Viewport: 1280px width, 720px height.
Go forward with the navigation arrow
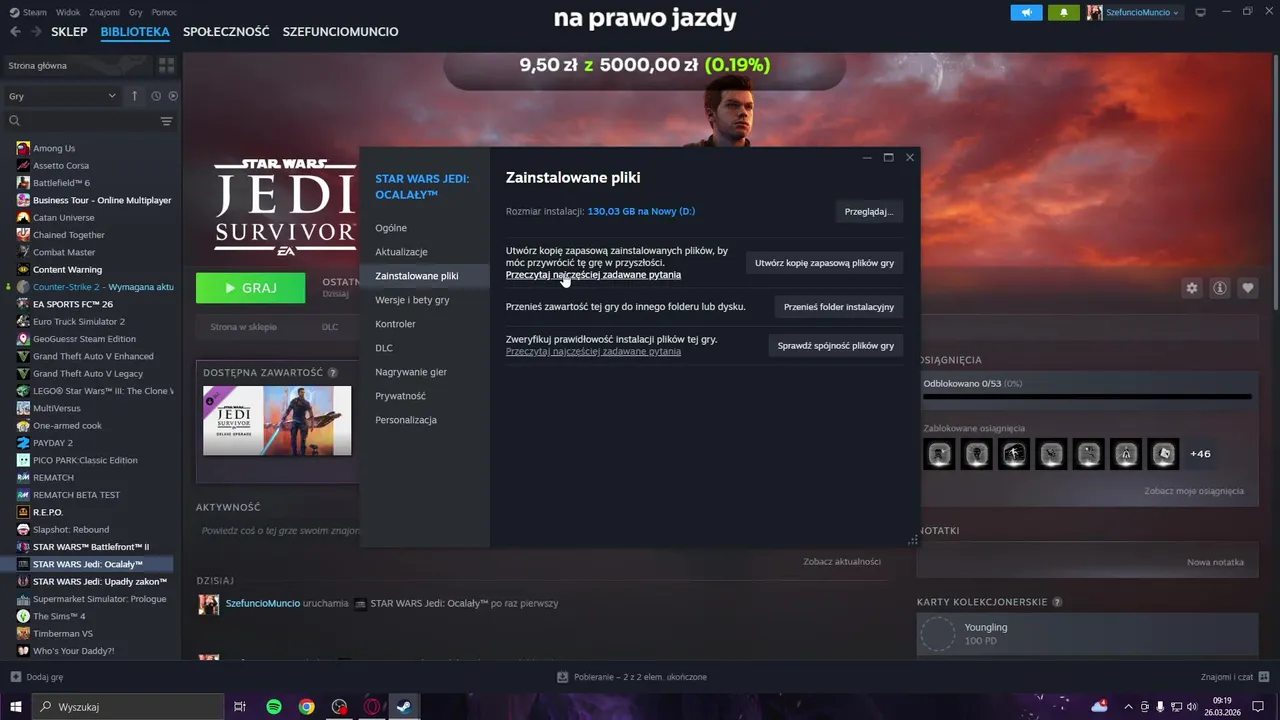pos(36,32)
